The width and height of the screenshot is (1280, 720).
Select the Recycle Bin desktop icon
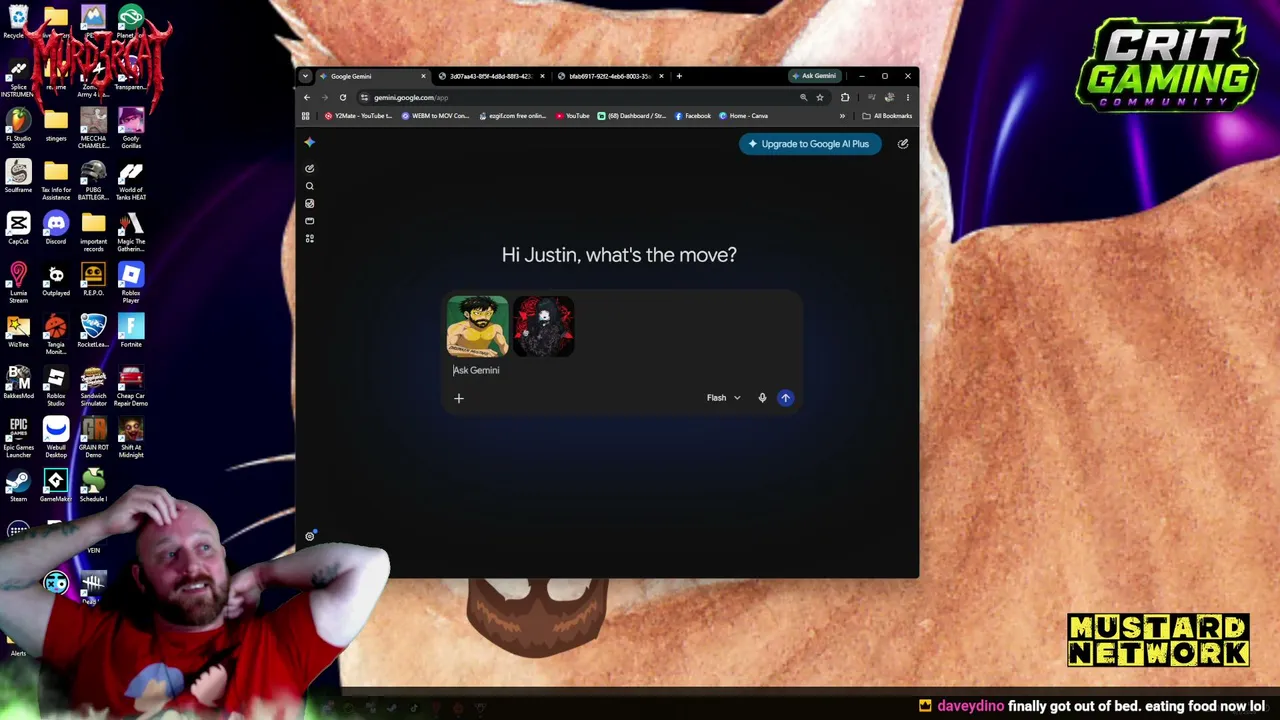(18, 22)
